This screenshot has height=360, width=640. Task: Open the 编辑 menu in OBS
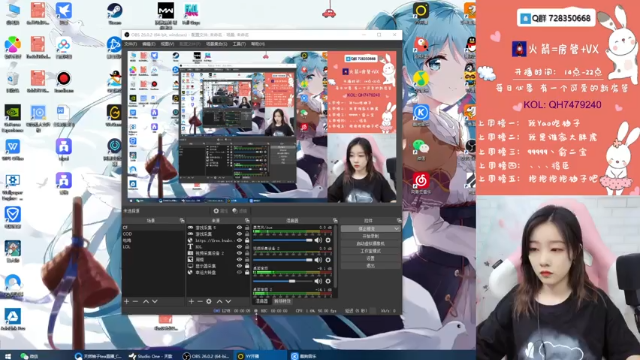point(149,44)
